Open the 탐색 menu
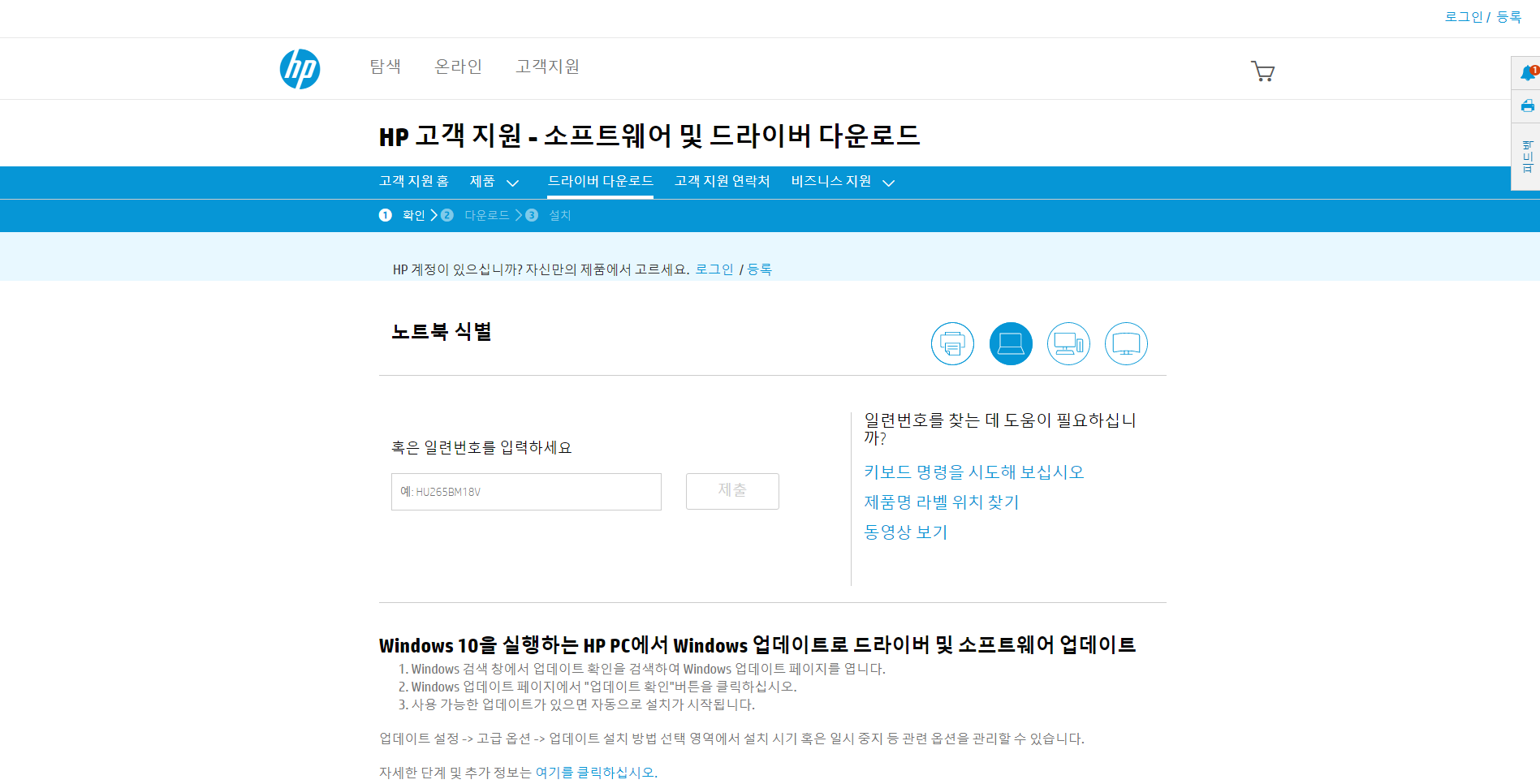This screenshot has width=1540, height=784. tap(386, 67)
